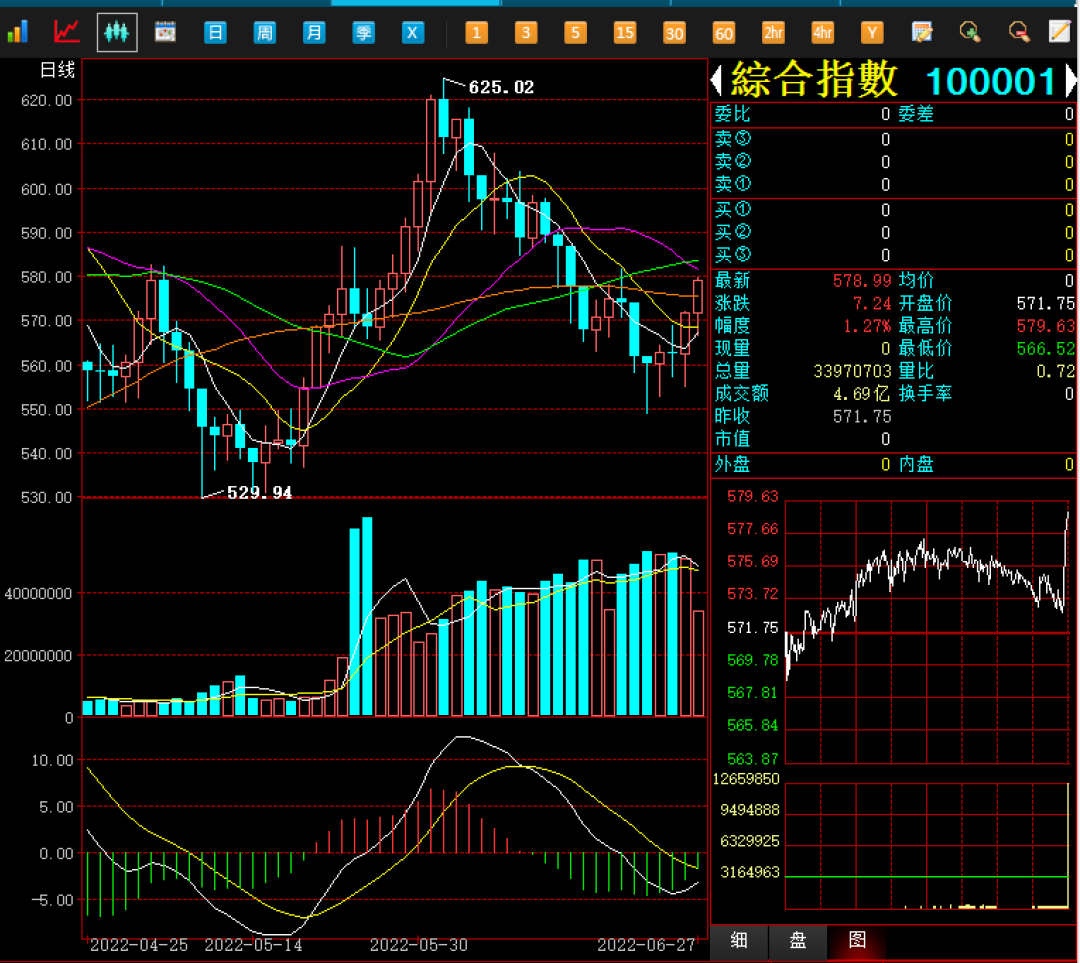Select daily period 日 button
Image resolution: width=1080 pixels, height=963 pixels.
coord(215,32)
